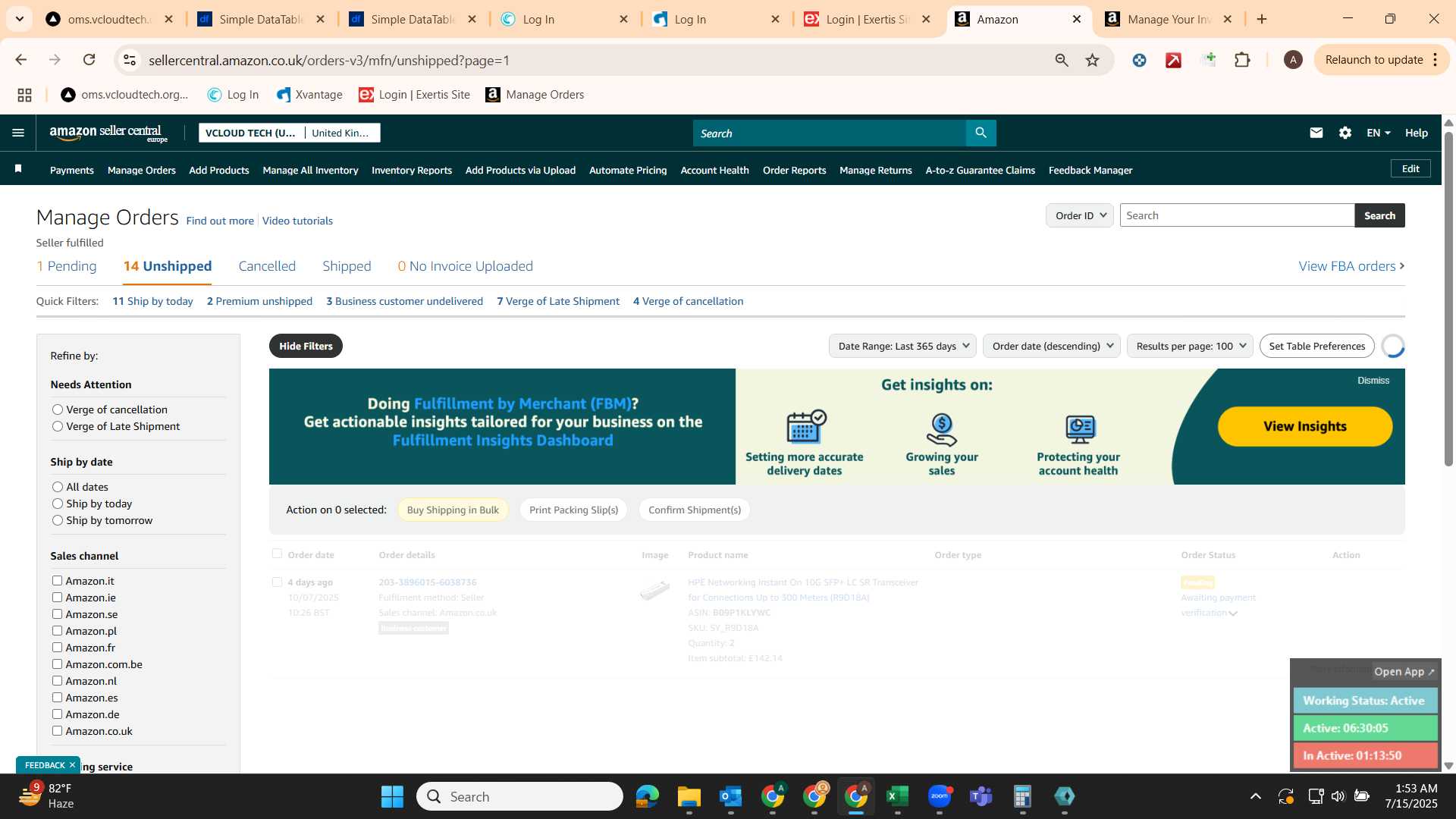Dismiss the Fulfillment Insights banner
1456x819 pixels.
(x=1373, y=381)
